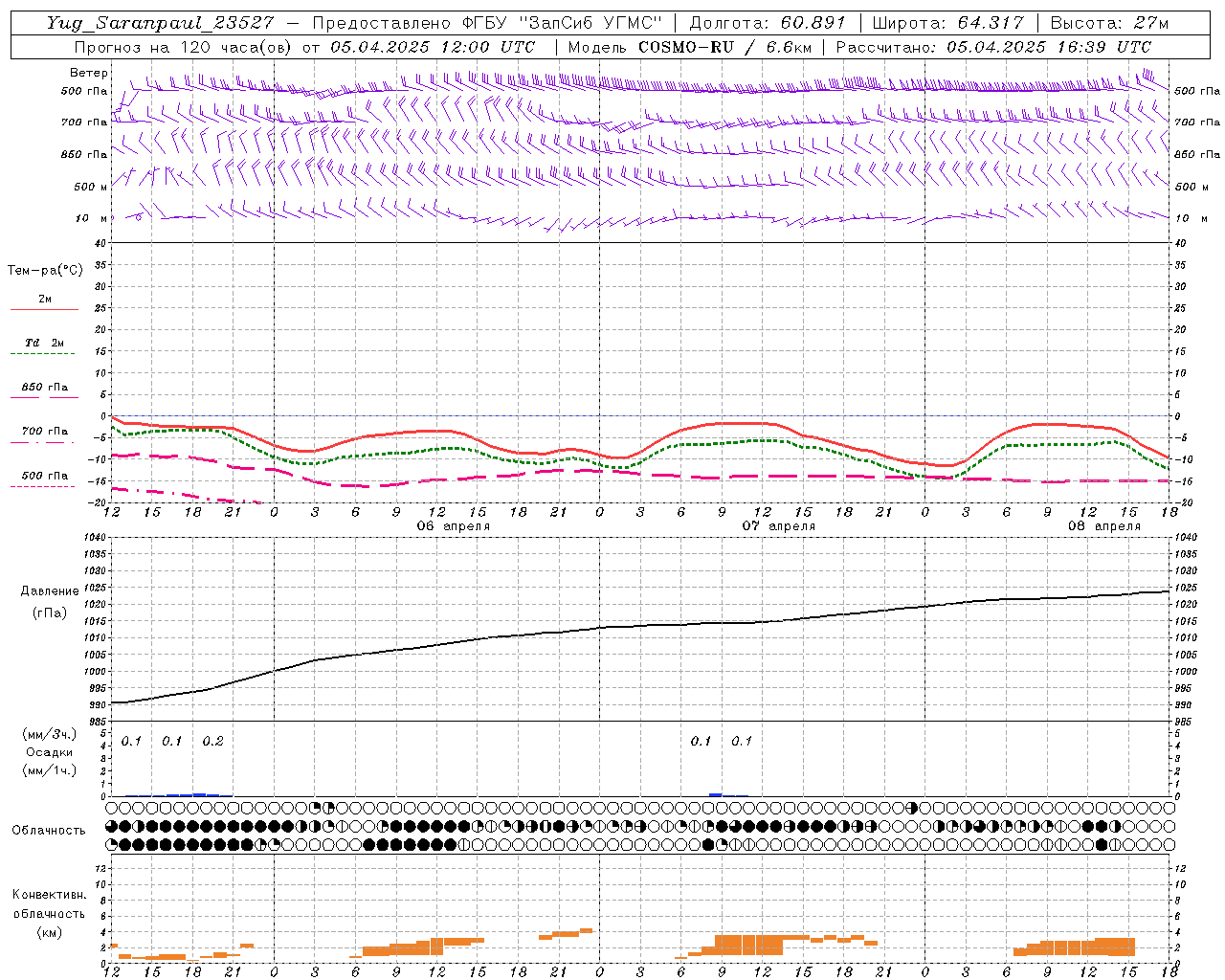This screenshot has width=1225, height=980.
Task: Click the Конвективн. convective cloud label
Action: point(50,895)
